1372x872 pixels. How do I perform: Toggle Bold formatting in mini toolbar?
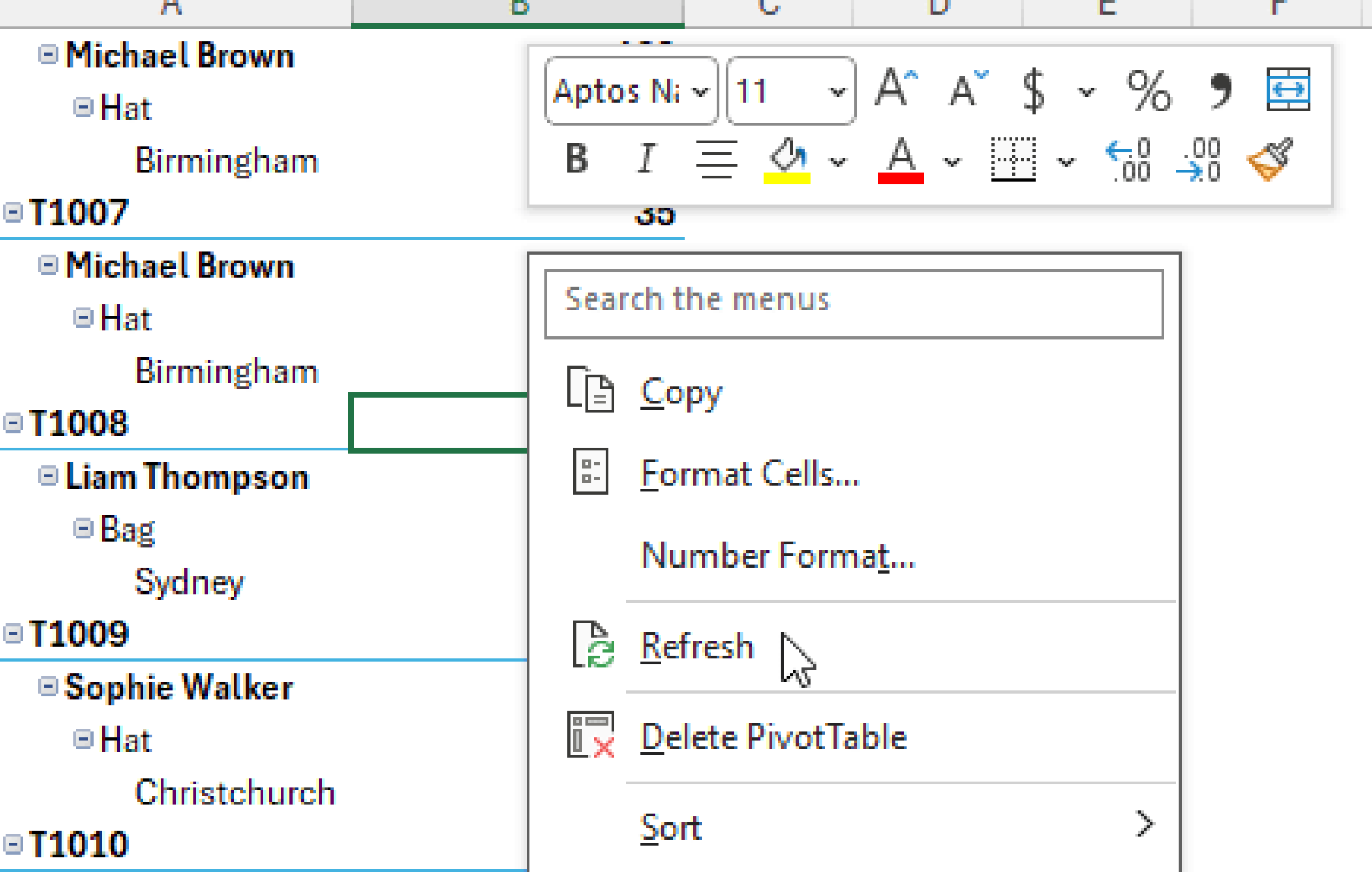pos(577,160)
